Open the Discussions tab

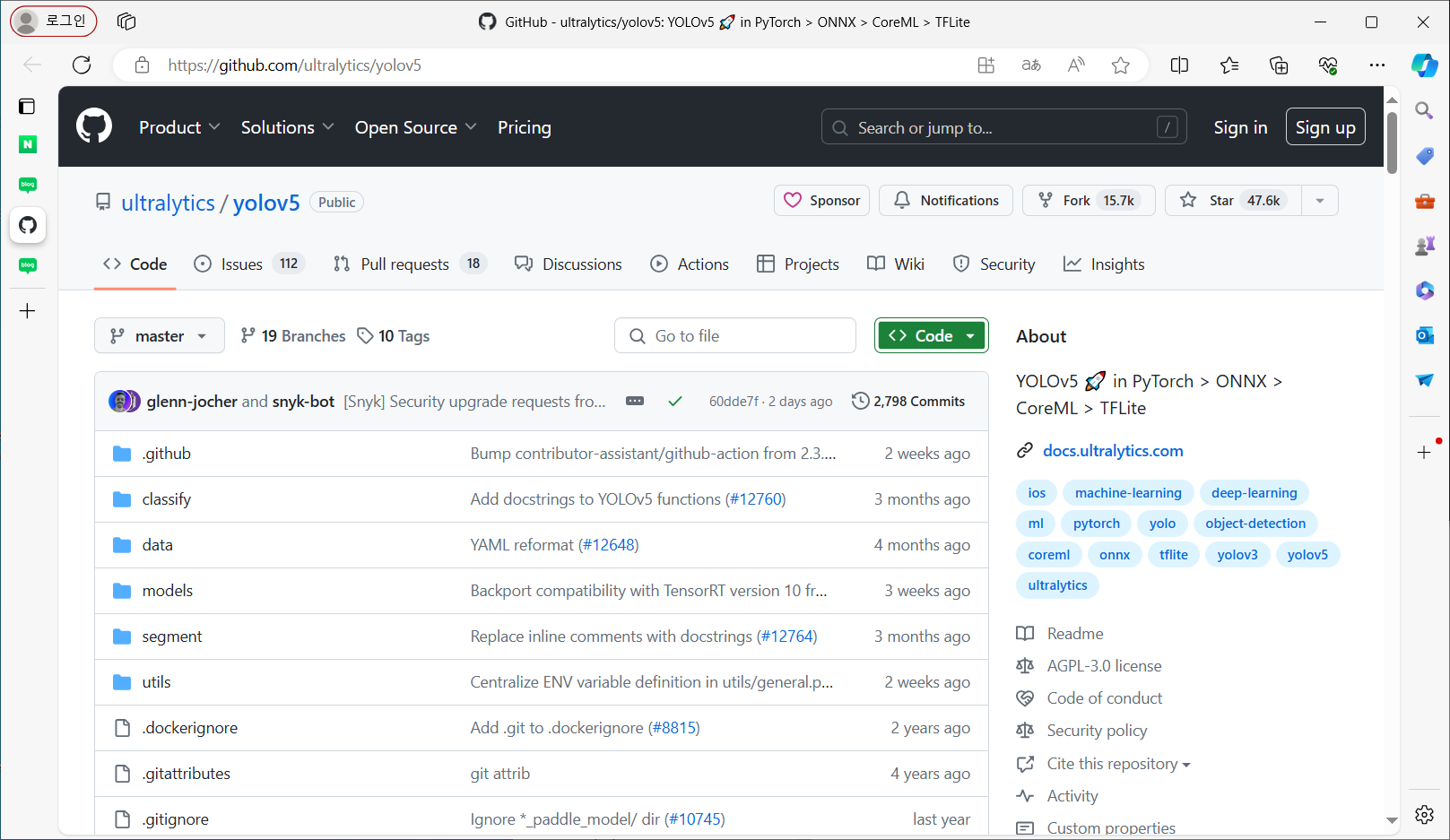click(568, 264)
